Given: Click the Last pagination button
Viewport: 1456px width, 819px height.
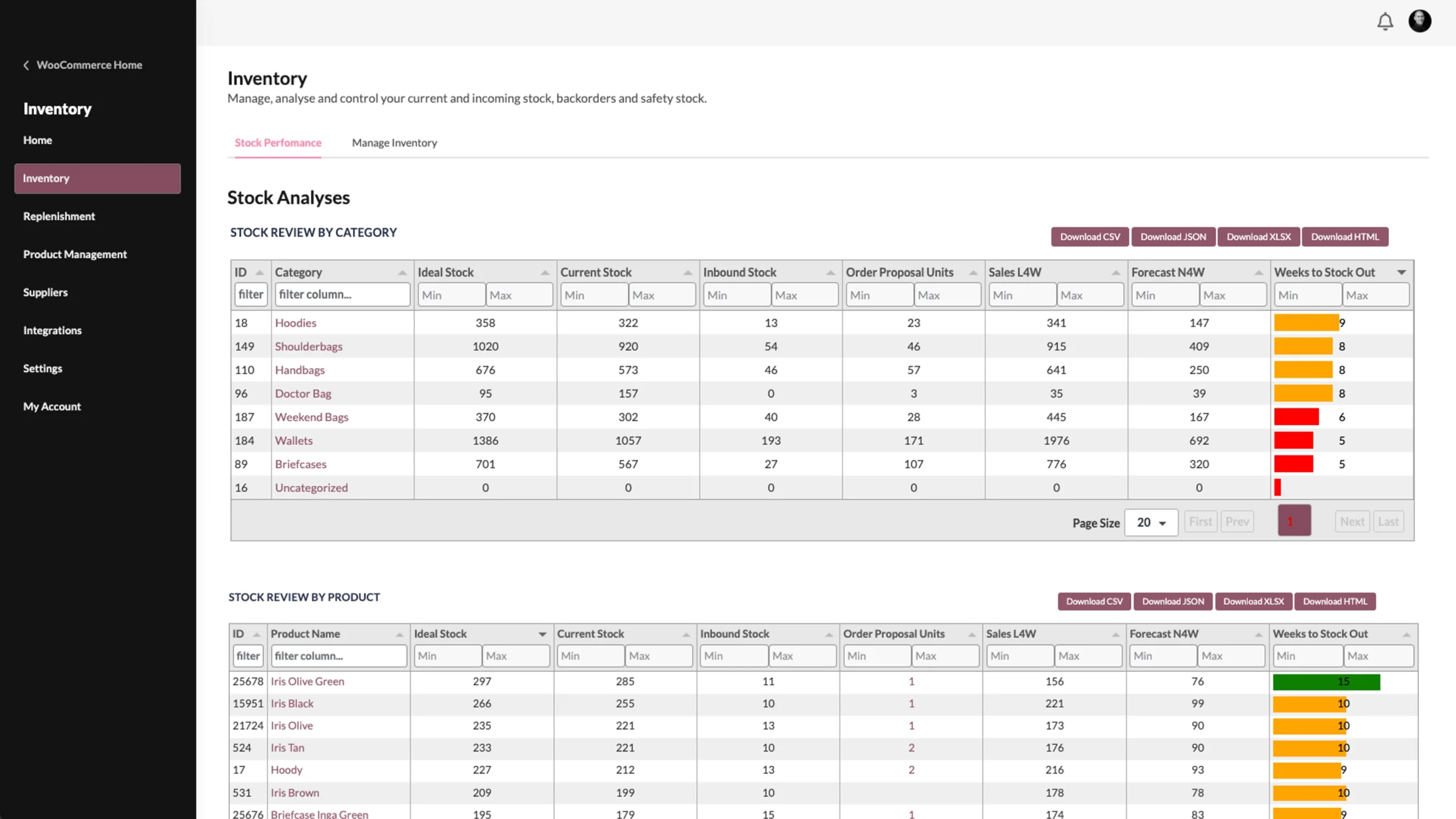Looking at the screenshot, I should (x=1388, y=522).
